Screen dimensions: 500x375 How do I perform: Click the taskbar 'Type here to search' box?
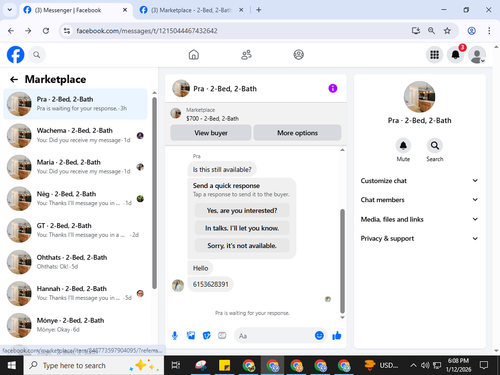click(94, 366)
